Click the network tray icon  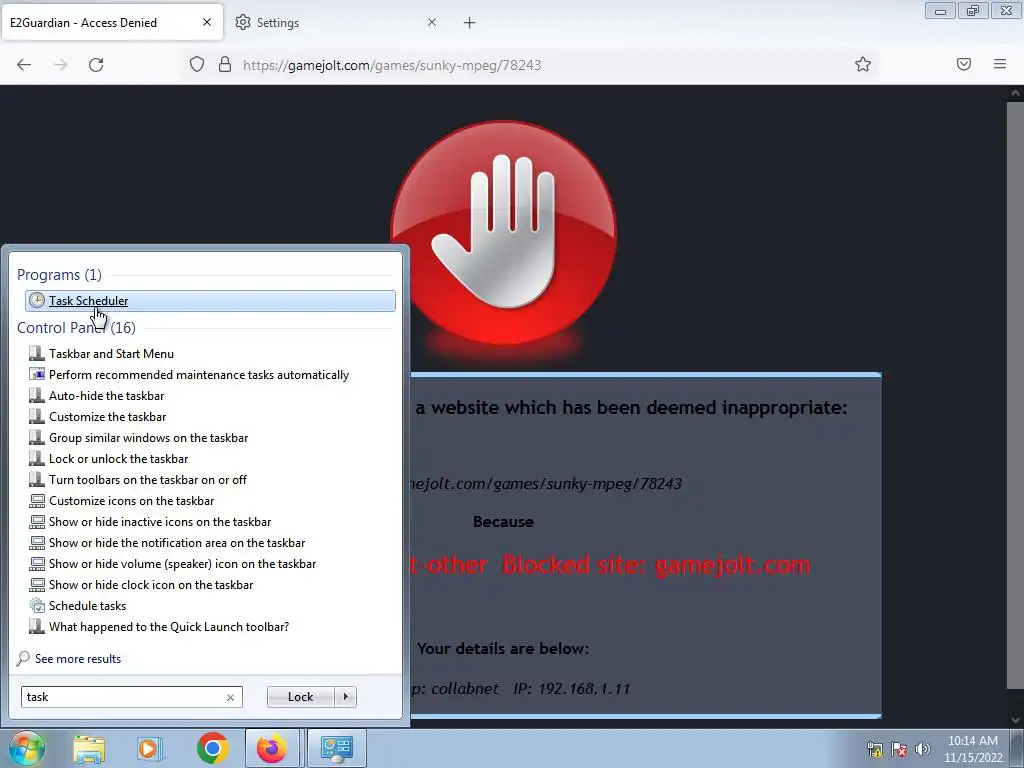875,749
